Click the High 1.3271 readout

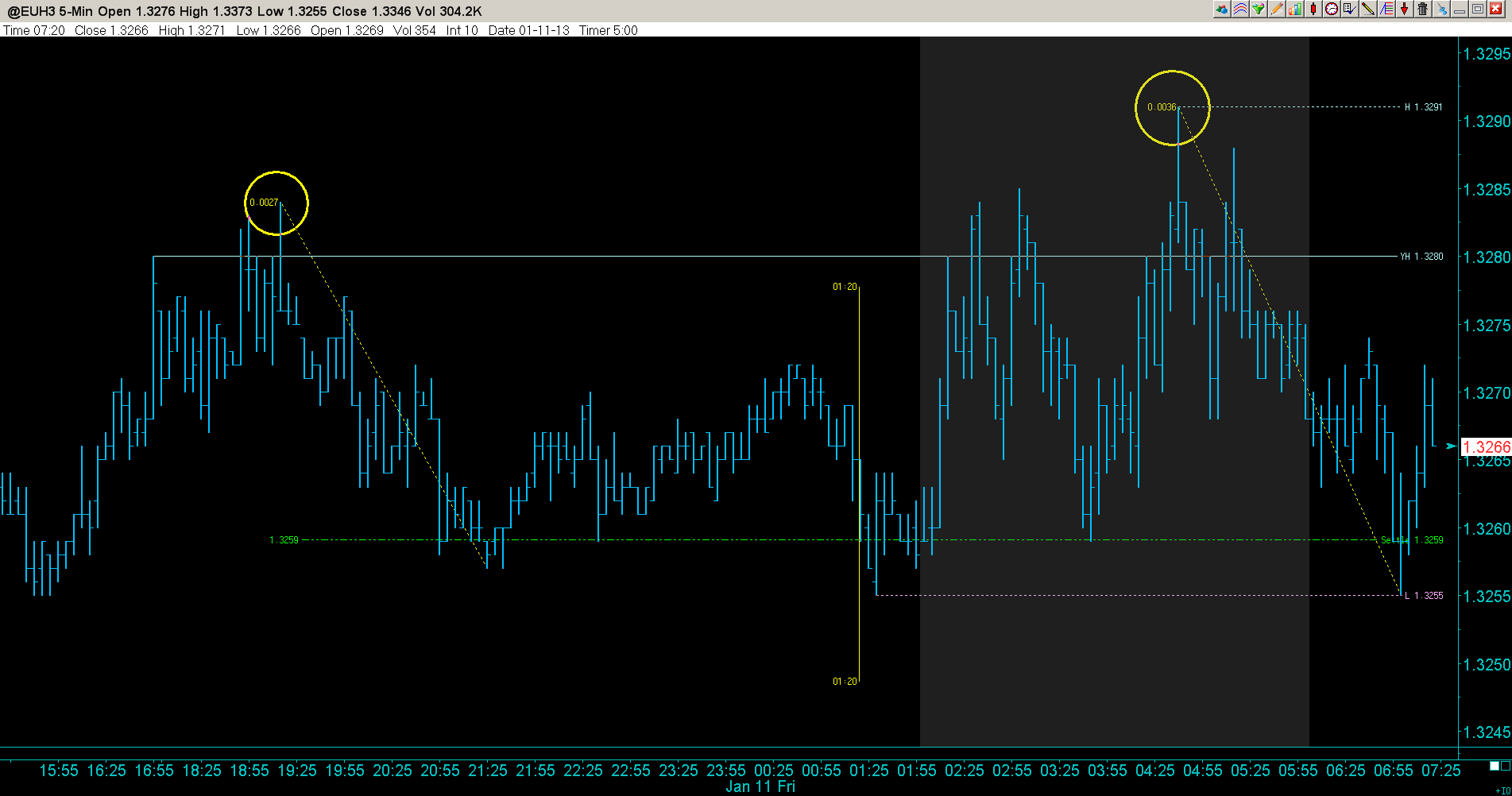coord(192,30)
